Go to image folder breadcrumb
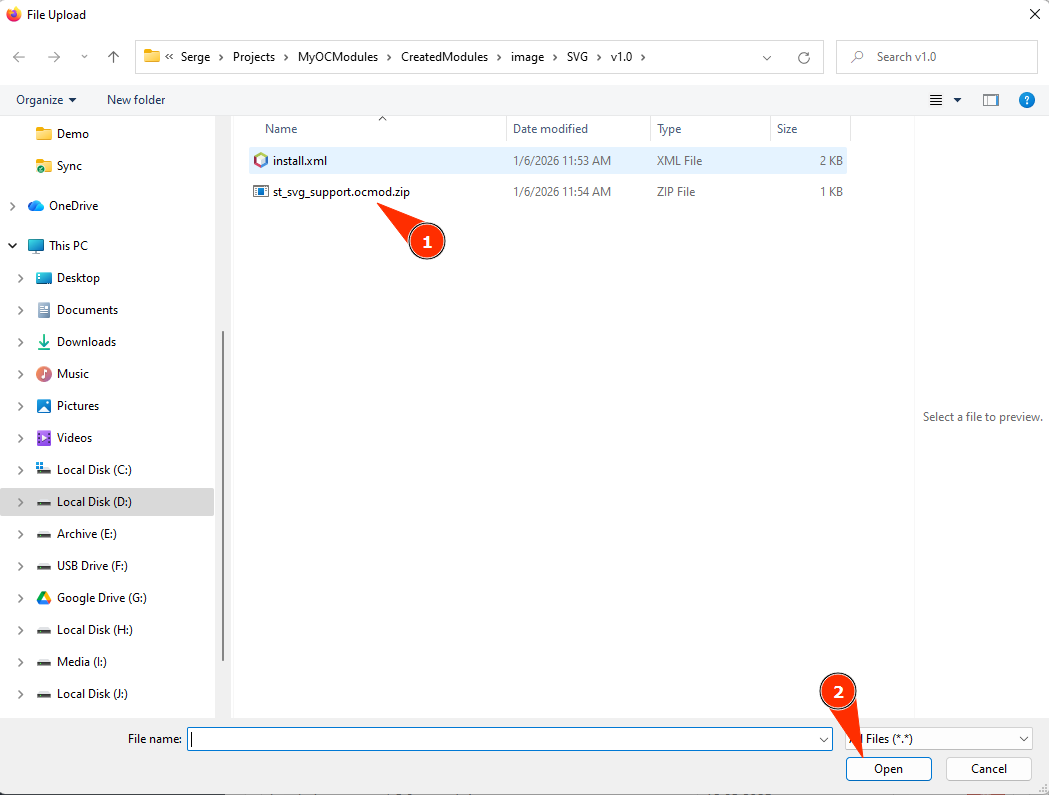Viewport: 1049px width, 795px height. [x=527, y=57]
